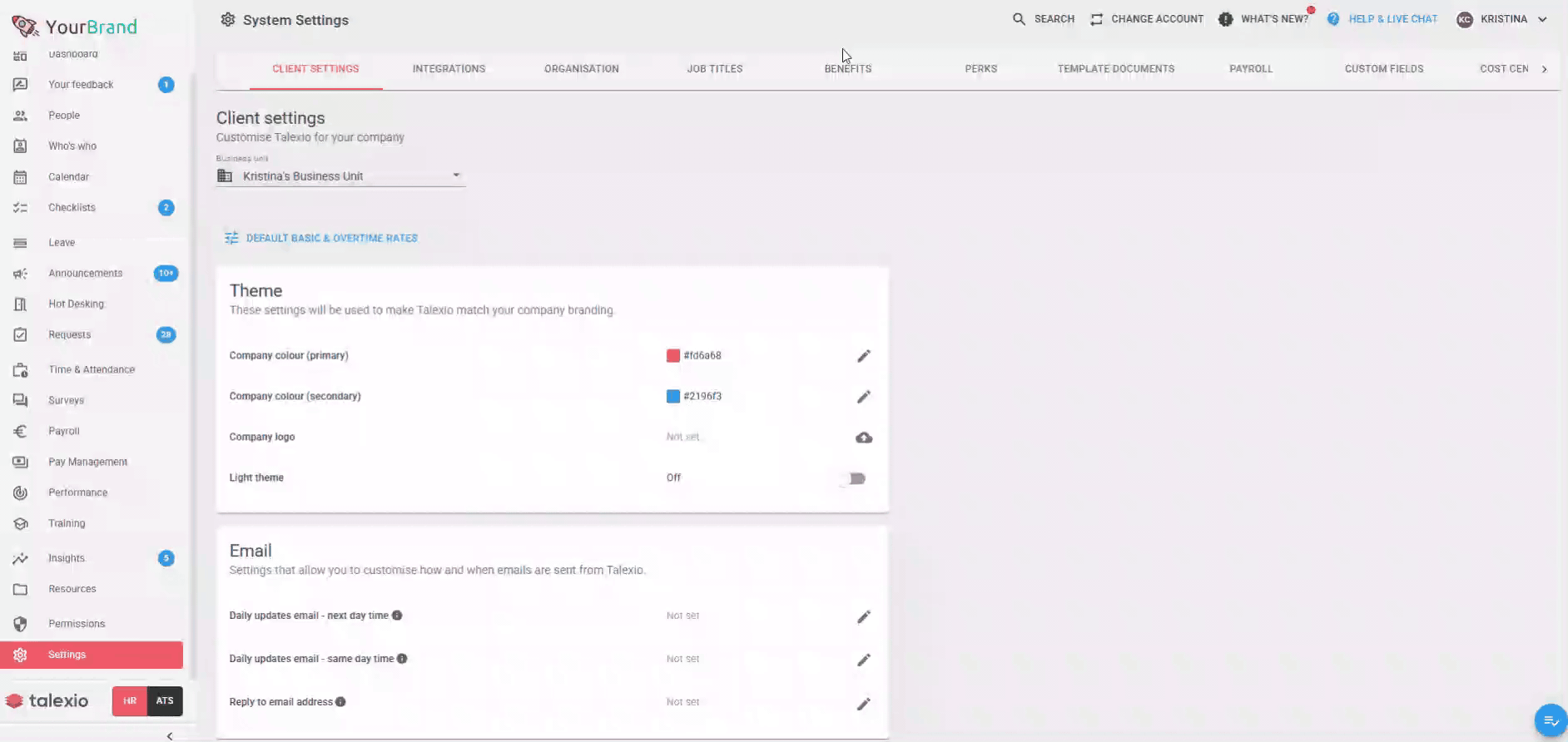
Task: Open What's New notifications
Action: pos(1264,19)
